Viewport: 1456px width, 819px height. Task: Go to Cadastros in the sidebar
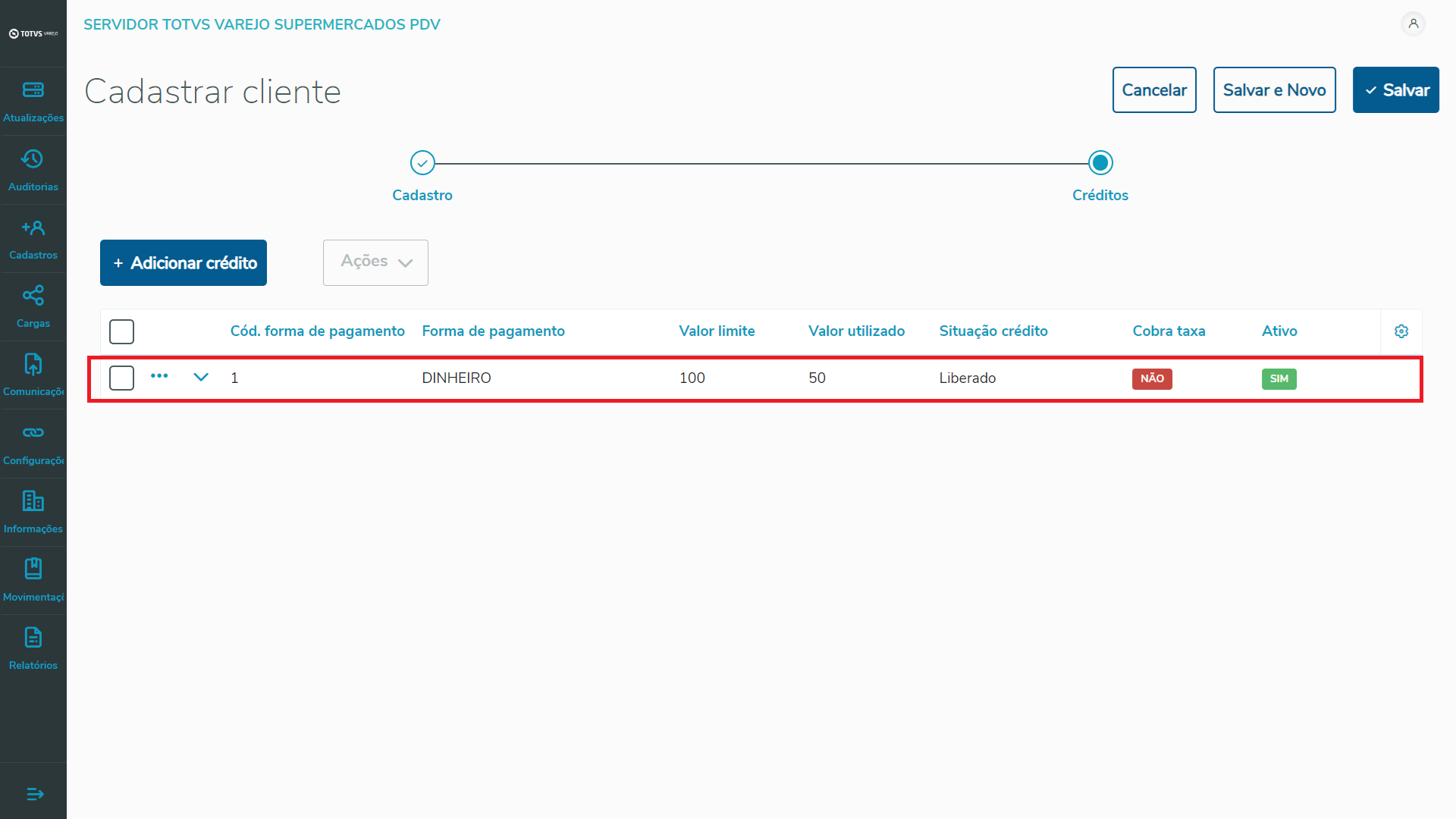pyautogui.click(x=33, y=238)
